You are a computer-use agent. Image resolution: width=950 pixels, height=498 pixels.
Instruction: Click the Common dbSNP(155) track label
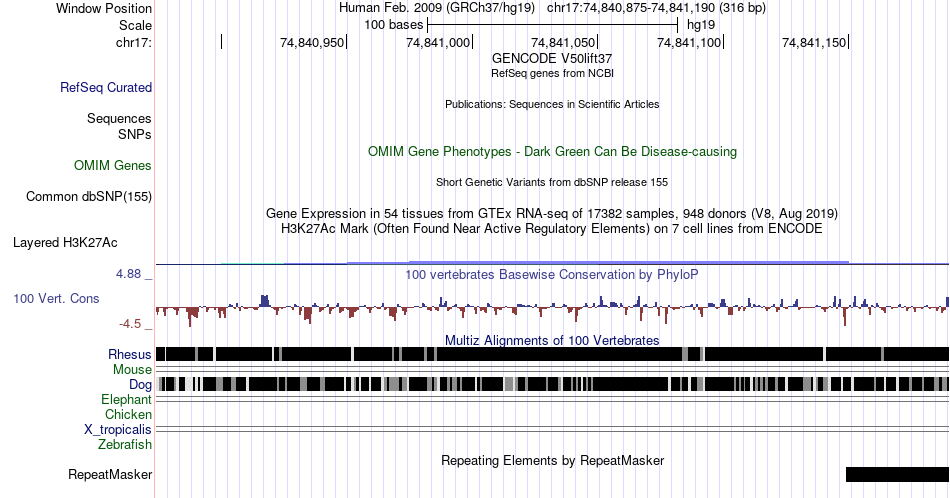click(x=89, y=196)
